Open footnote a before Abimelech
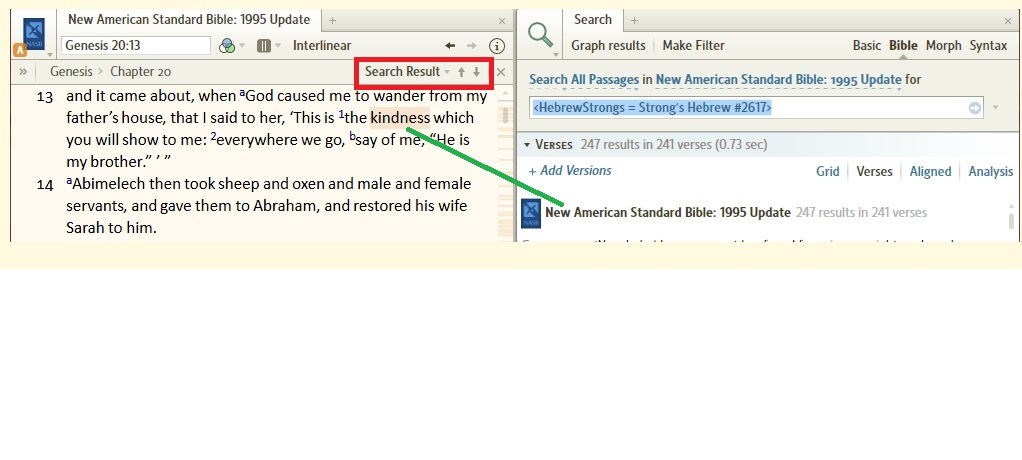Viewport: 1022px width, 460px height. click(69, 180)
